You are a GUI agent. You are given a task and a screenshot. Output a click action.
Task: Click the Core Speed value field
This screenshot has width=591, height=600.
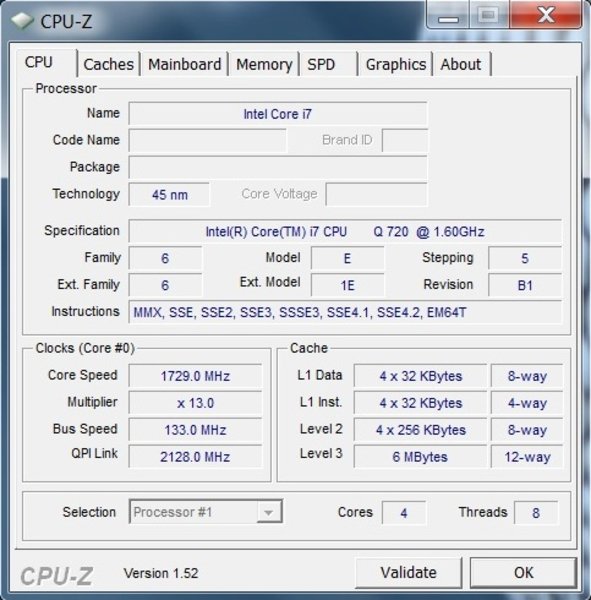(195, 376)
